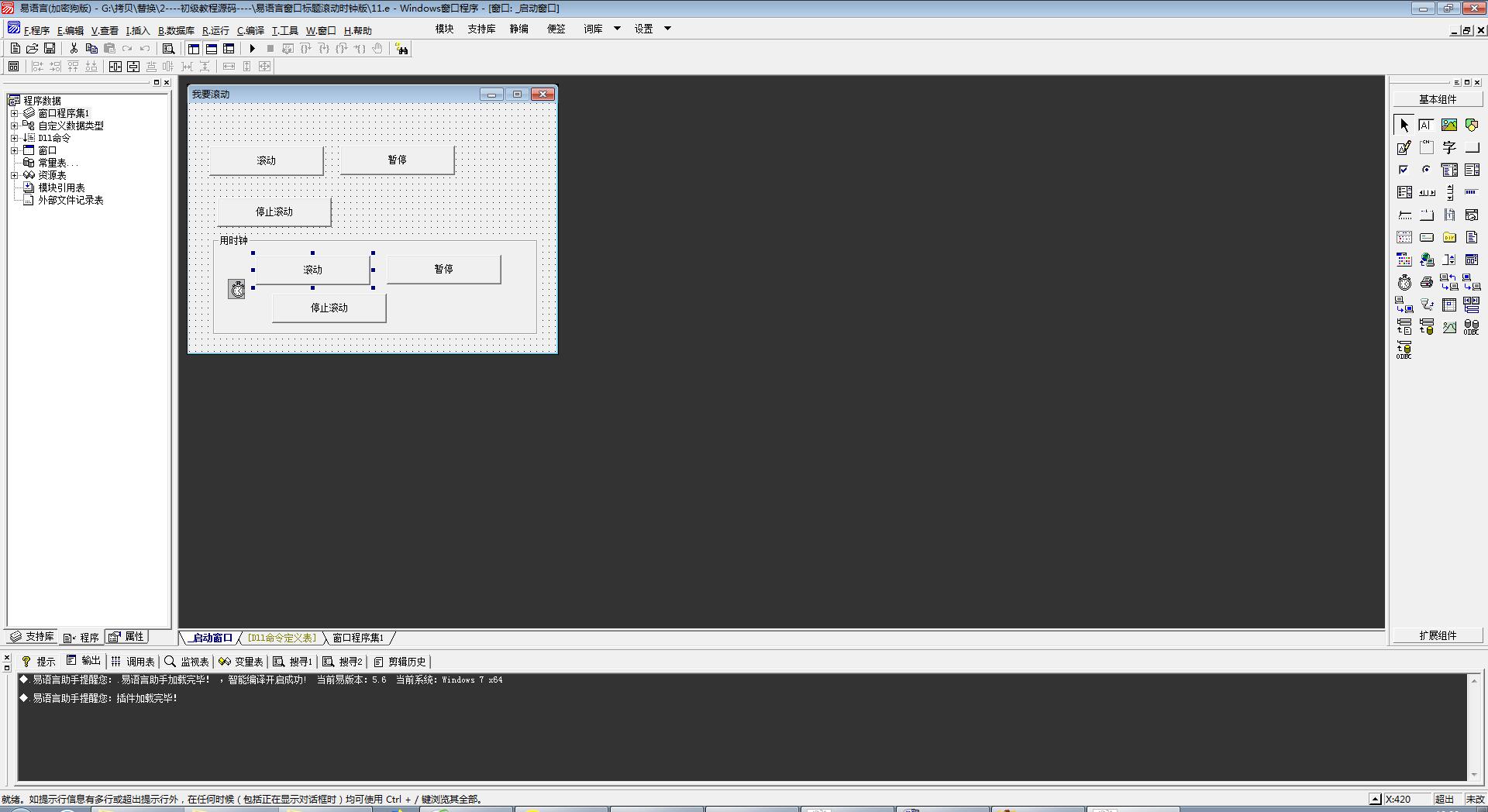
Task: Click the Run (play) toolbar icon
Action: click(252, 49)
